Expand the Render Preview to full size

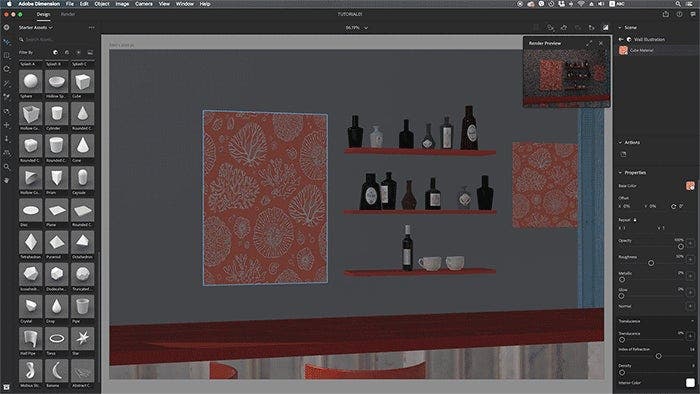point(589,43)
